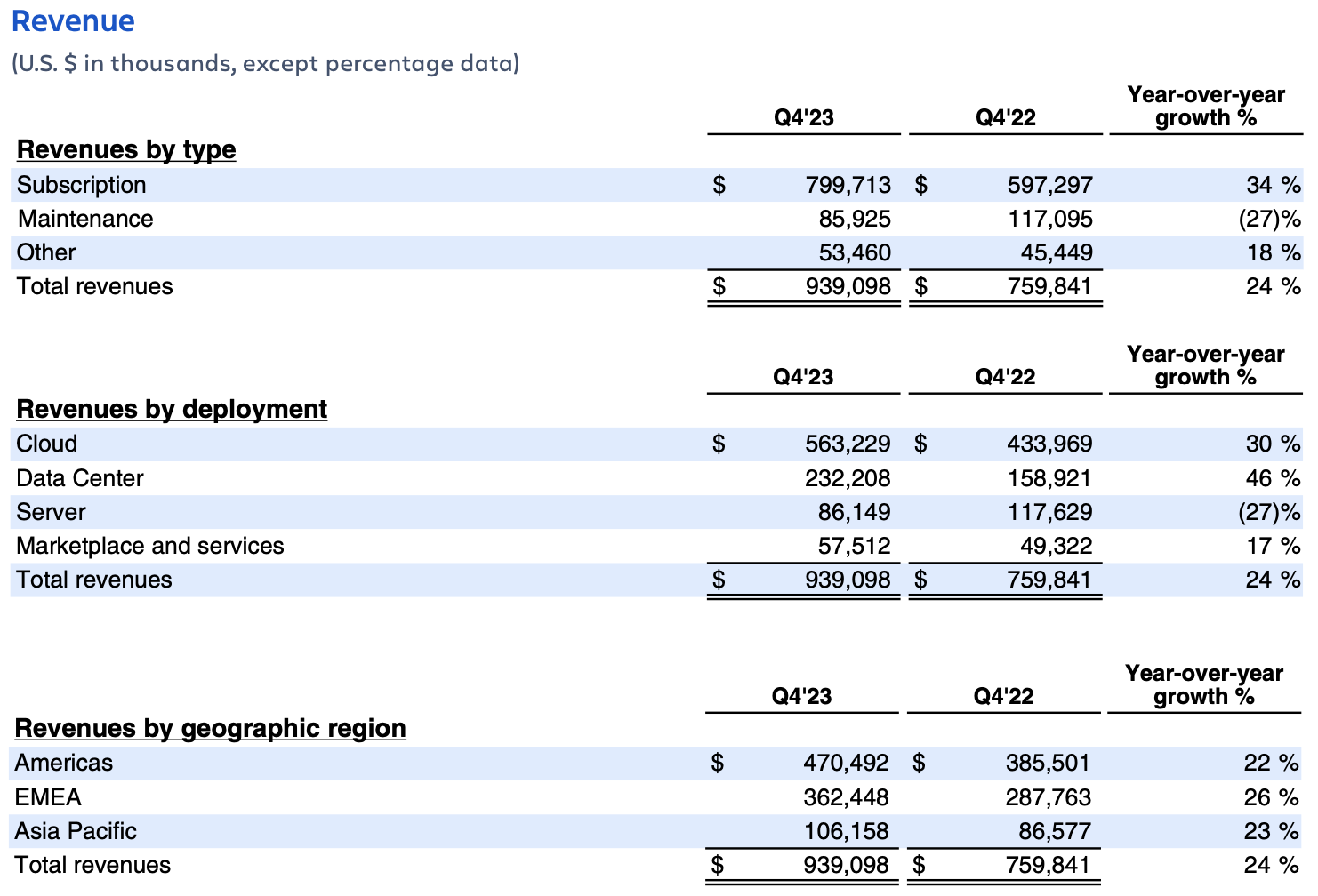Select Asia Pacific Q4'22 value 86,577
Image resolution: width=1318 pixels, height=896 pixels.
(1054, 831)
